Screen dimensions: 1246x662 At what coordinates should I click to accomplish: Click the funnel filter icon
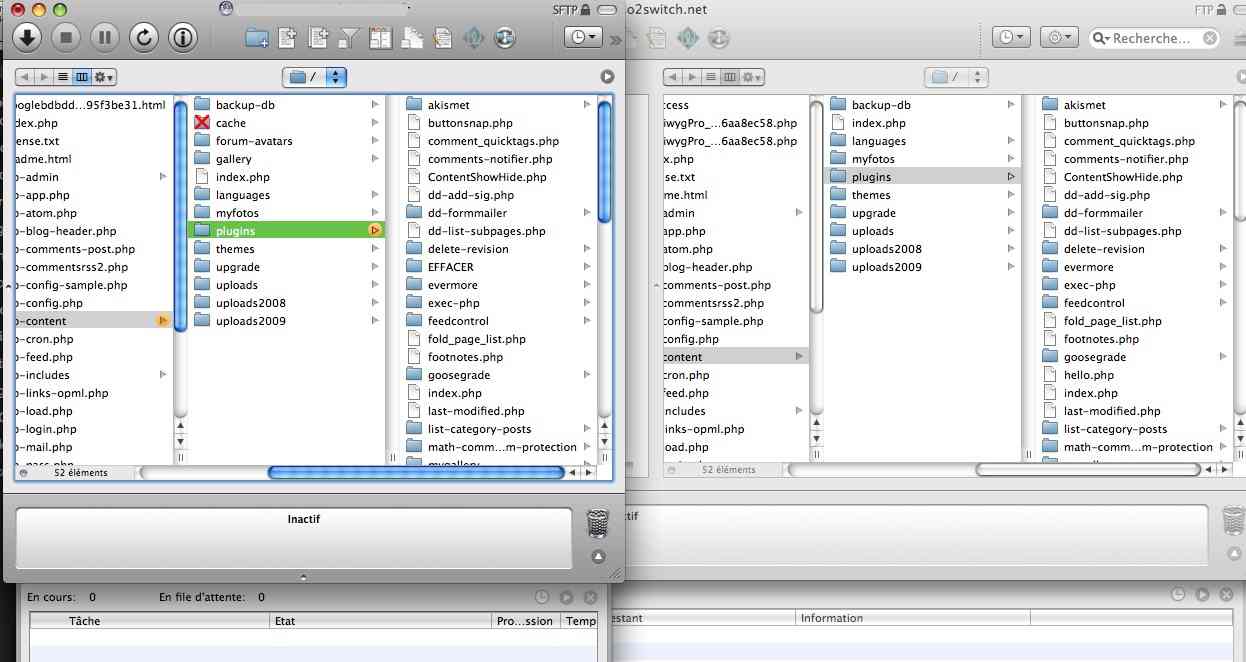[x=348, y=38]
